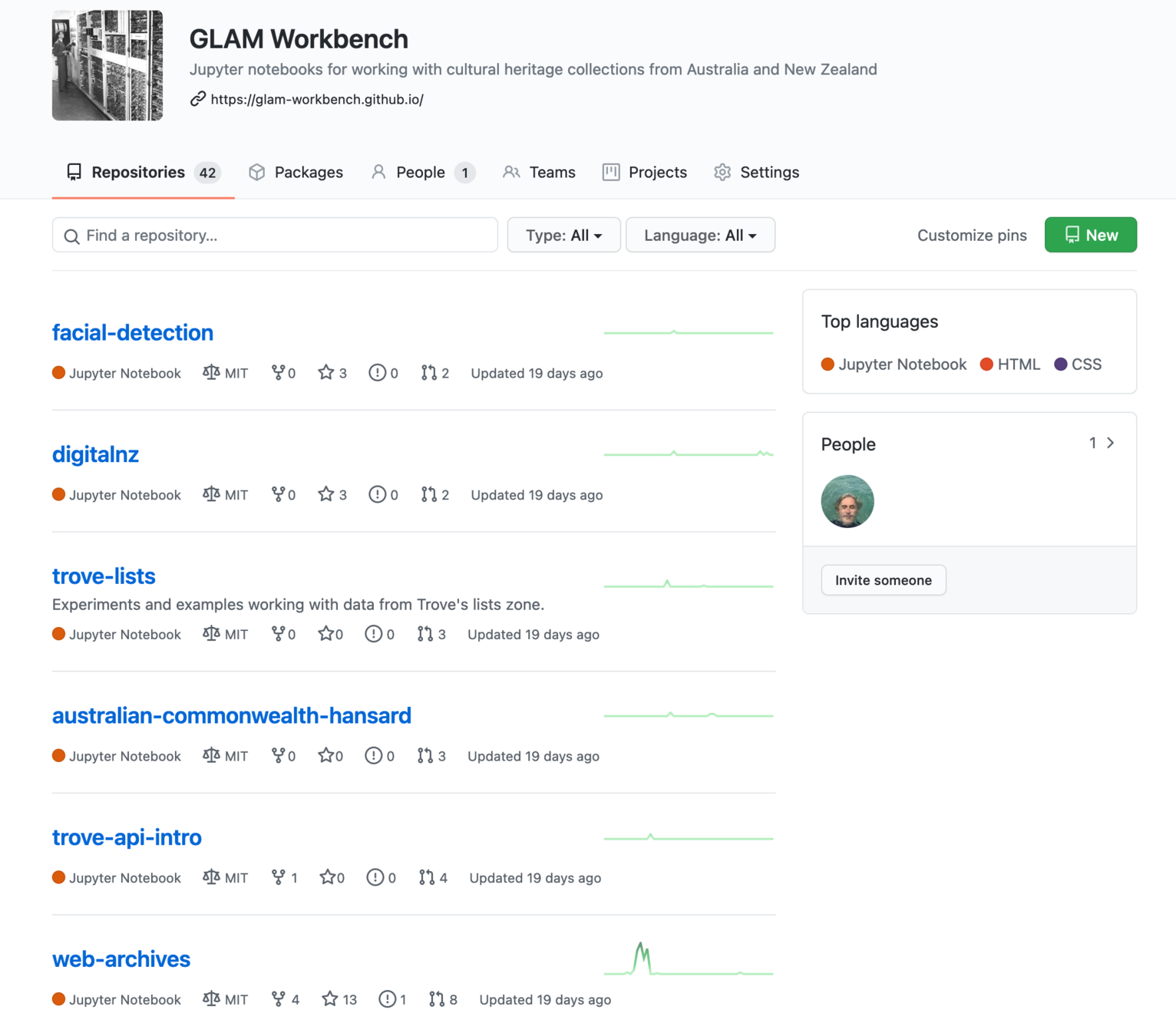Click the pull requests icon for trove-lists
1176x1036 pixels.
pos(425,634)
